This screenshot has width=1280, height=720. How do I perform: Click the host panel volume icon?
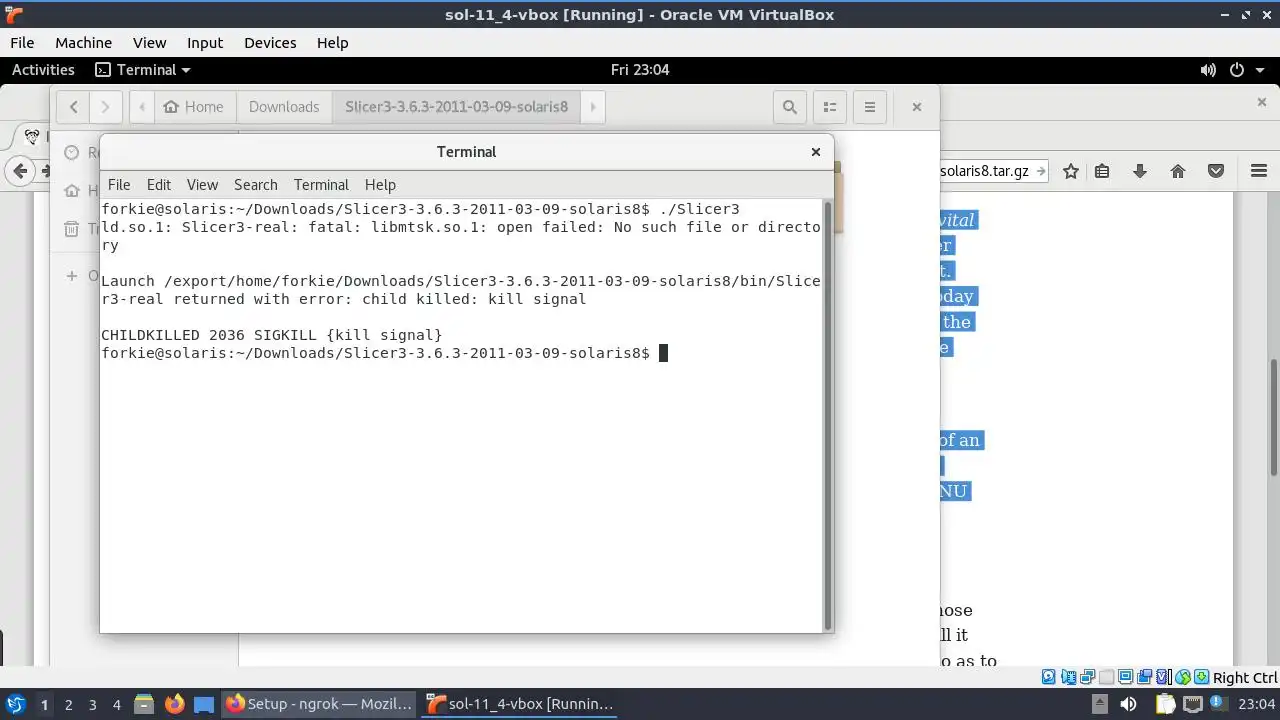[1128, 704]
